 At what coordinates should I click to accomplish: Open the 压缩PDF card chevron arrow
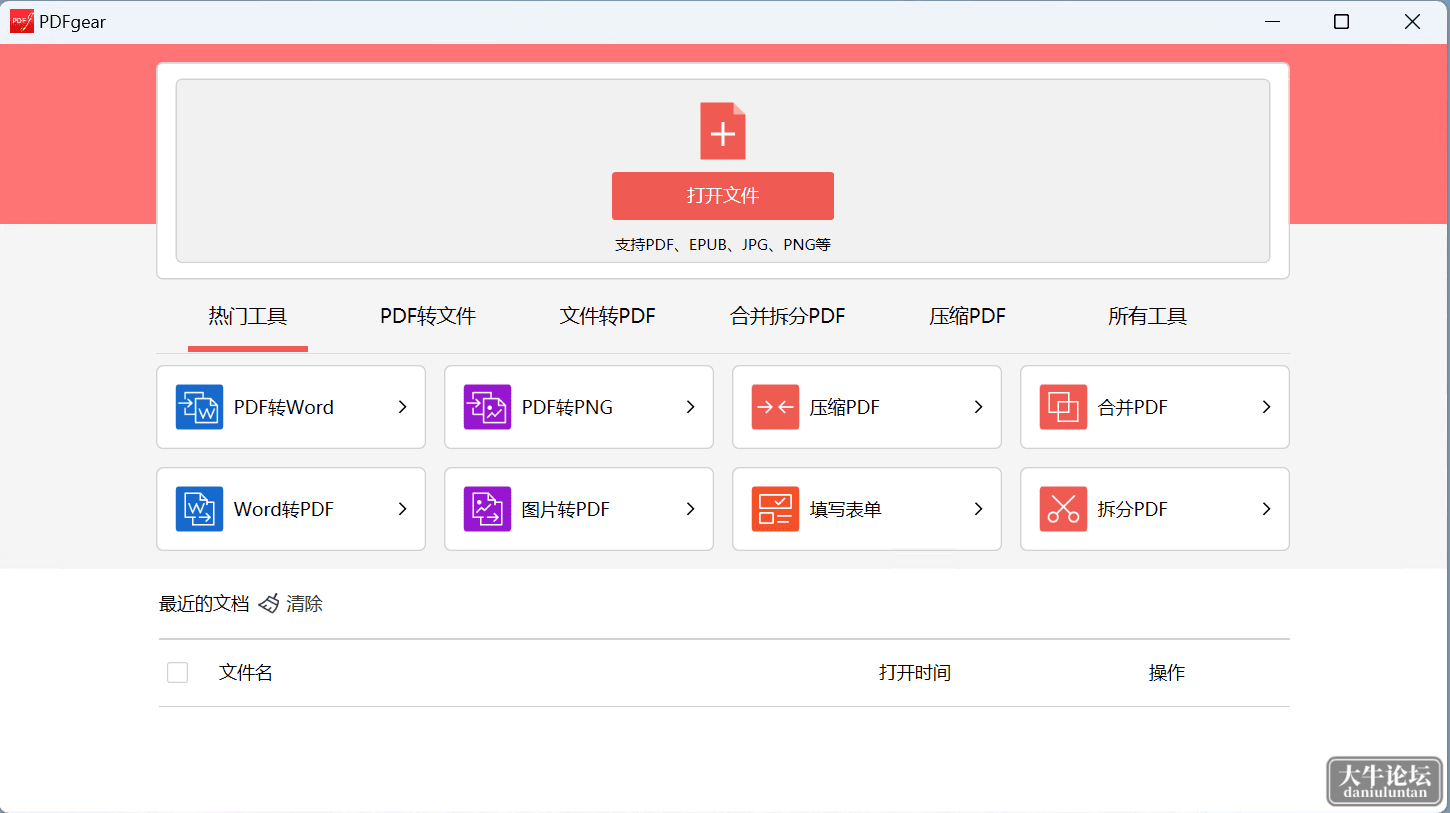(x=978, y=407)
